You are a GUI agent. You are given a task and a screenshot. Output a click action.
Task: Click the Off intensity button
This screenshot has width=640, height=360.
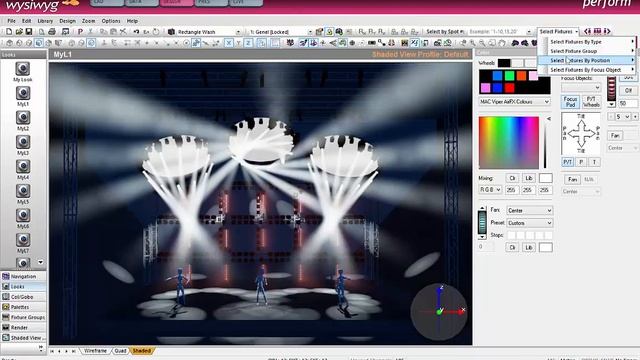coord(628,90)
